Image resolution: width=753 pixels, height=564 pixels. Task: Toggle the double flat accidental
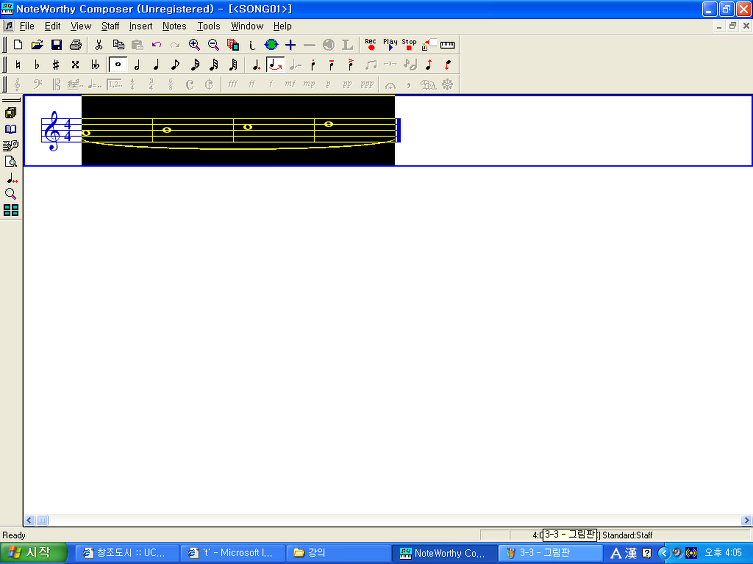click(95, 64)
